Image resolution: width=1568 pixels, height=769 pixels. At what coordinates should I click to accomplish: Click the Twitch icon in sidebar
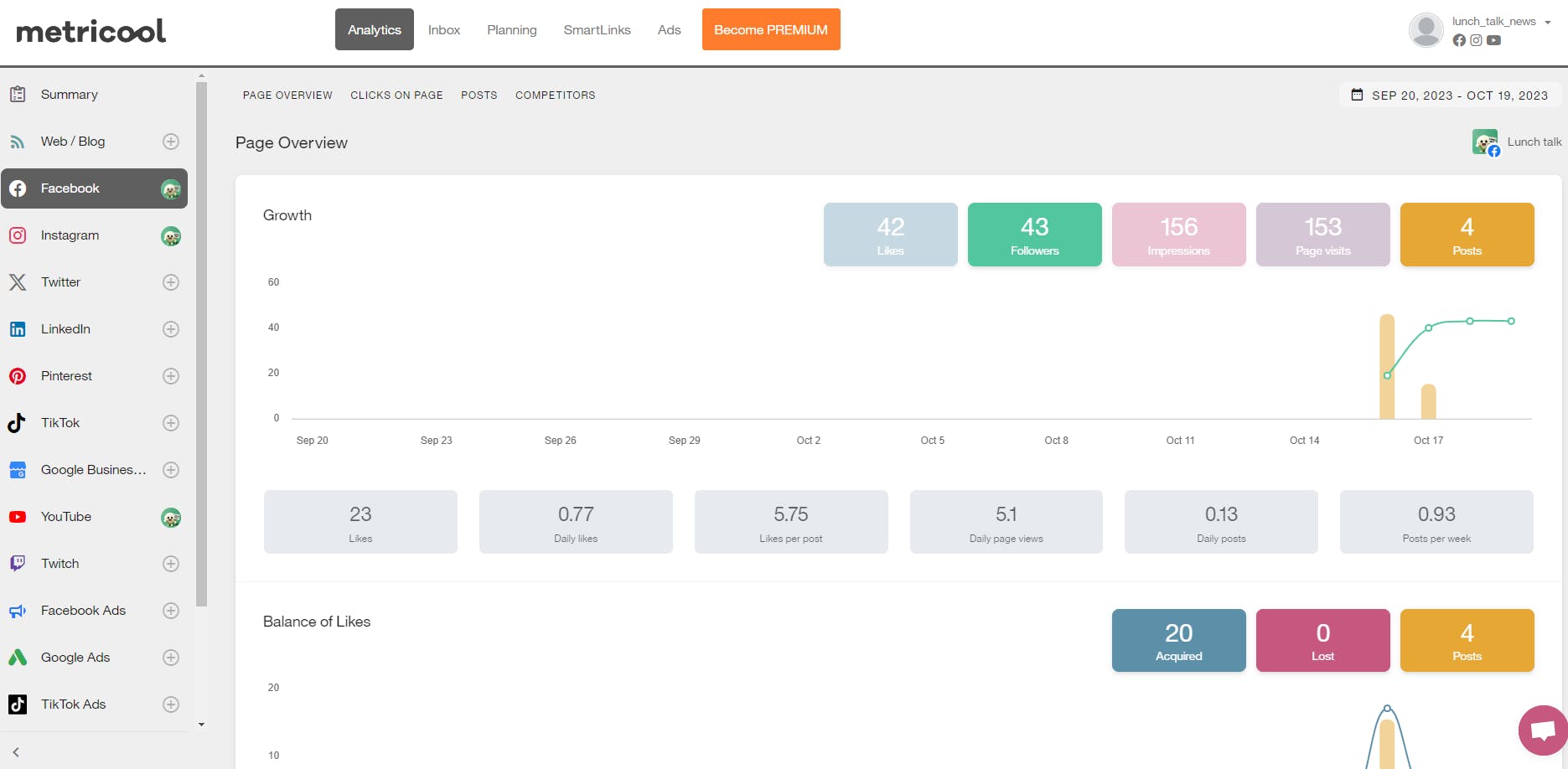pos(18,564)
